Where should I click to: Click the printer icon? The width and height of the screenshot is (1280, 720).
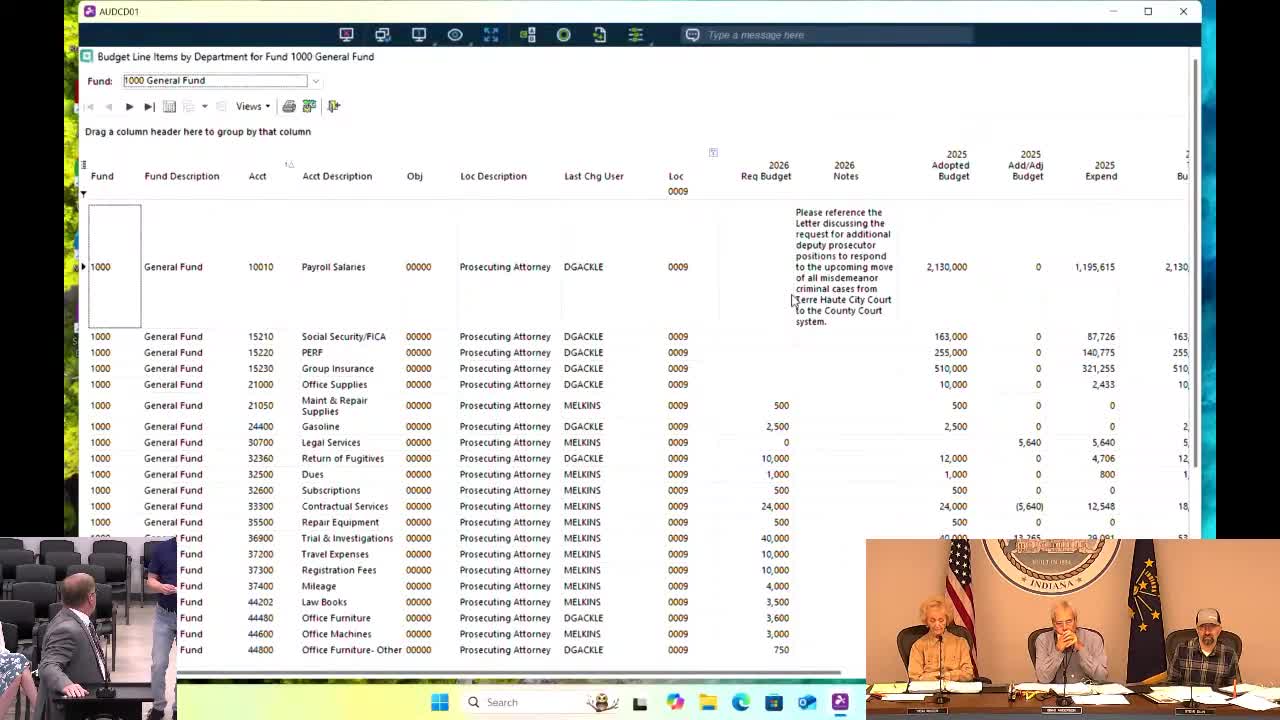[x=289, y=106]
